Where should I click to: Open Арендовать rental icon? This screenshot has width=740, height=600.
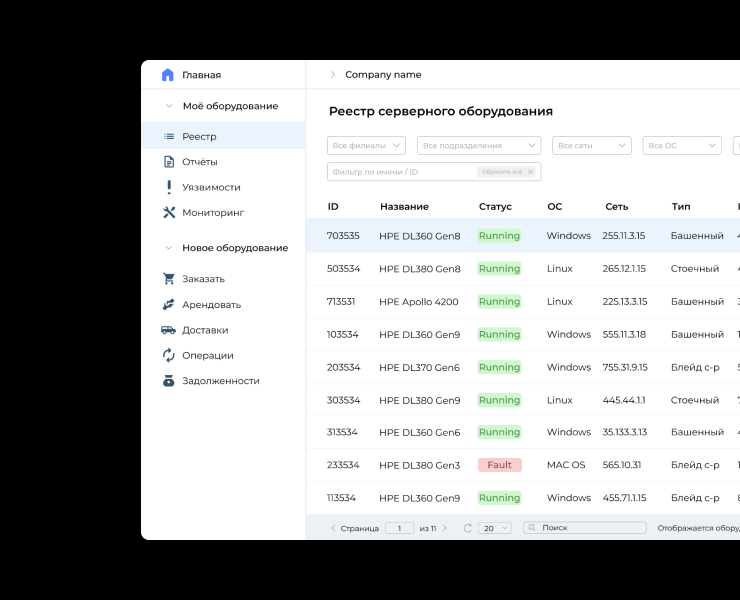click(169, 305)
